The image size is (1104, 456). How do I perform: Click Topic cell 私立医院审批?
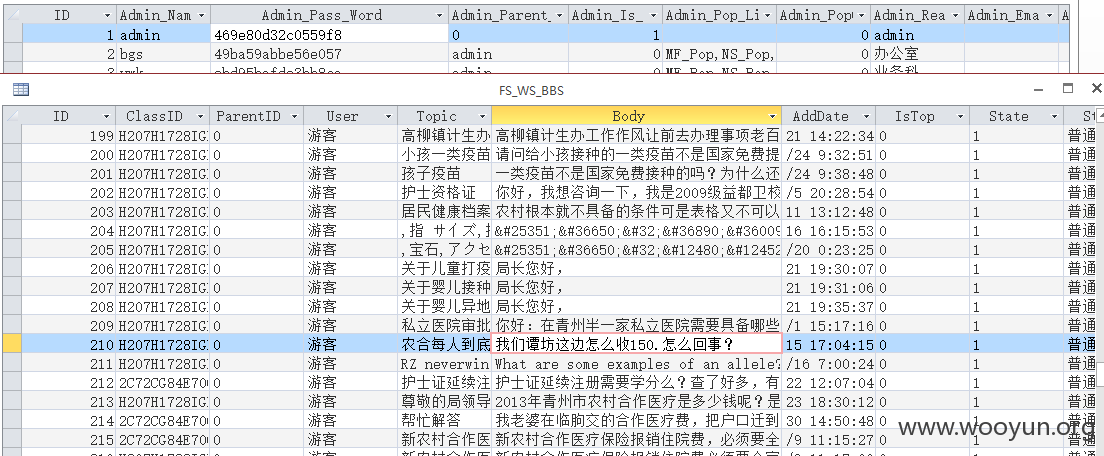click(x=444, y=325)
